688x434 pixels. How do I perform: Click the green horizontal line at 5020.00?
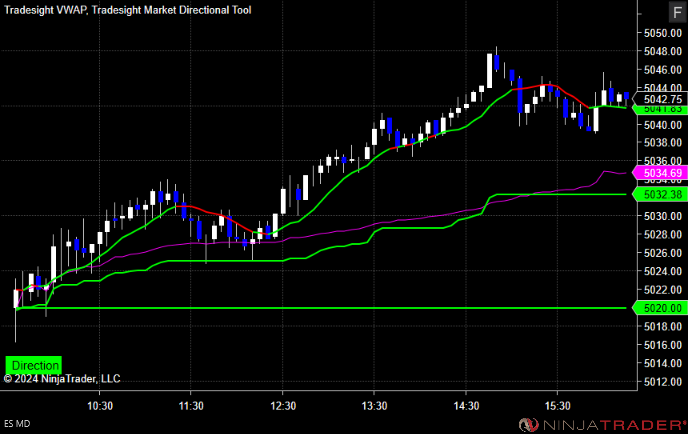point(322,308)
